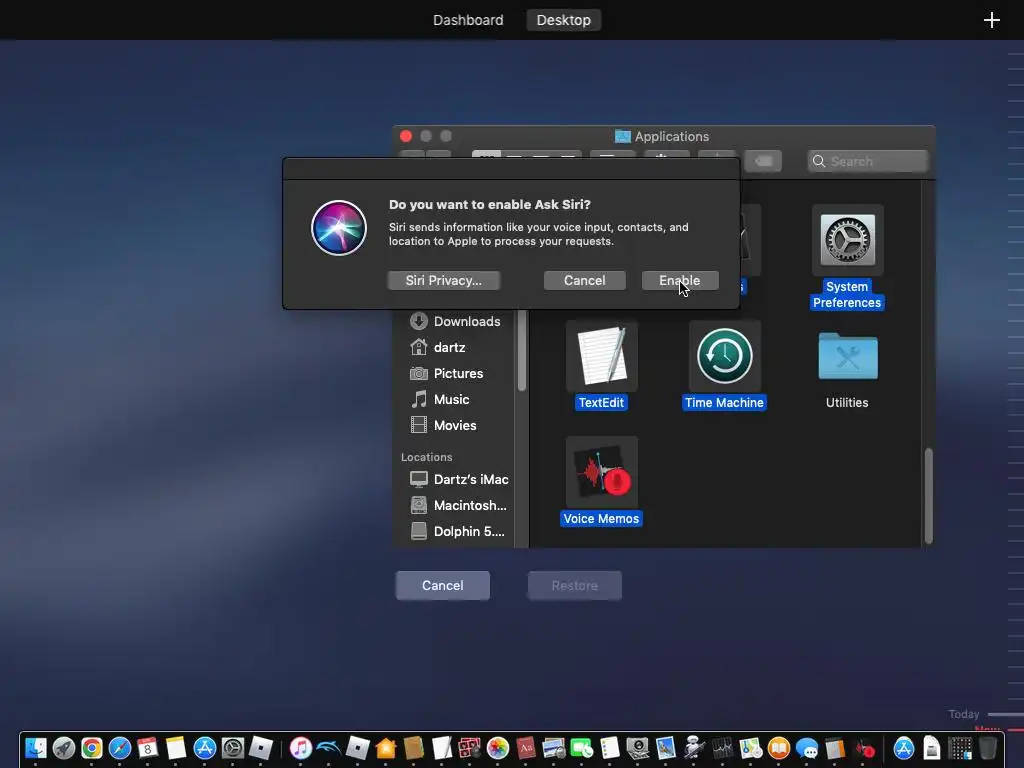Select the Dolphin 5.... disk in sidebar
Viewport: 1024px width, 768px height.
(x=457, y=532)
